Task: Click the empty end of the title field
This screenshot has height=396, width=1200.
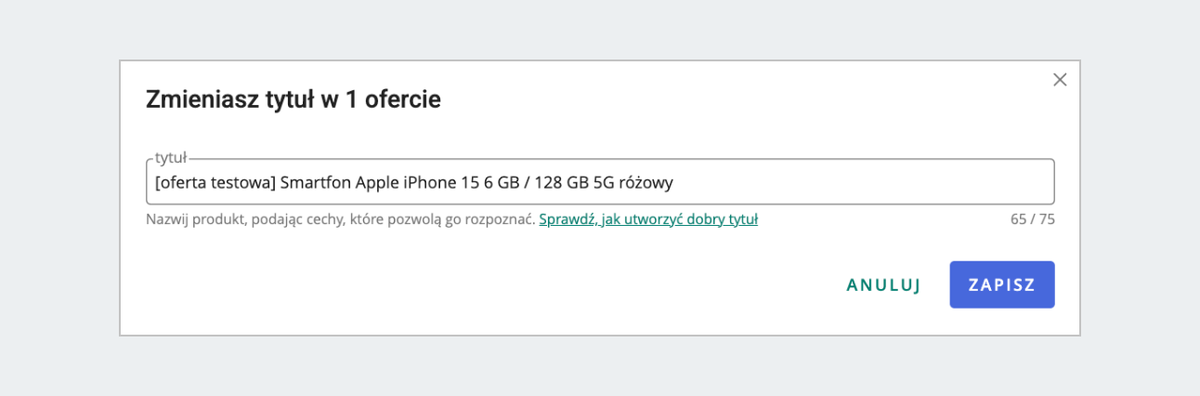Action: point(865,182)
